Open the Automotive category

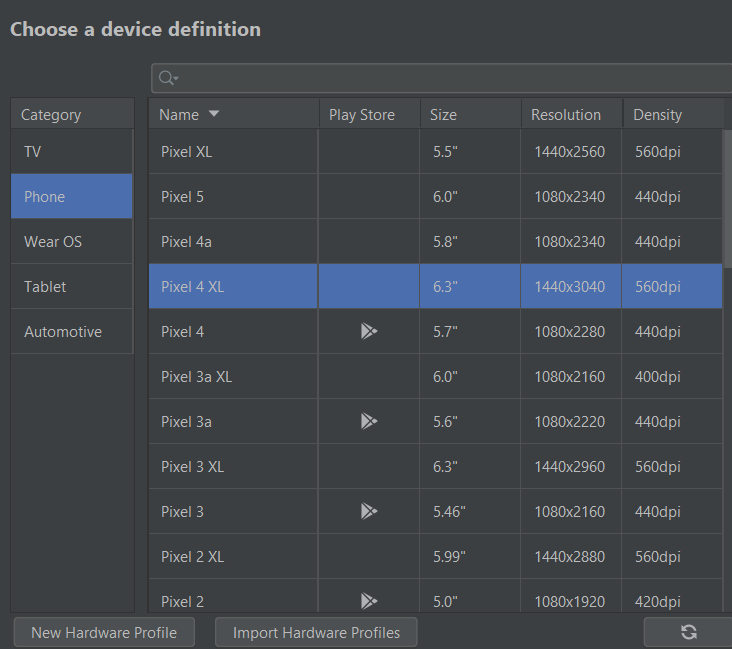coord(72,331)
